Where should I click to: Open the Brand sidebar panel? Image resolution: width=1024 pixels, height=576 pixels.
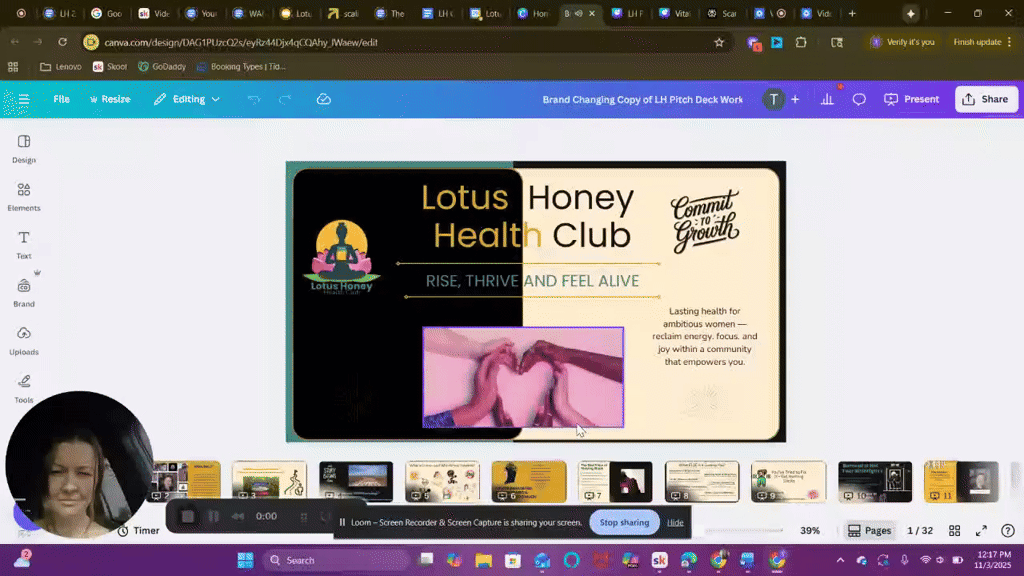pos(24,293)
